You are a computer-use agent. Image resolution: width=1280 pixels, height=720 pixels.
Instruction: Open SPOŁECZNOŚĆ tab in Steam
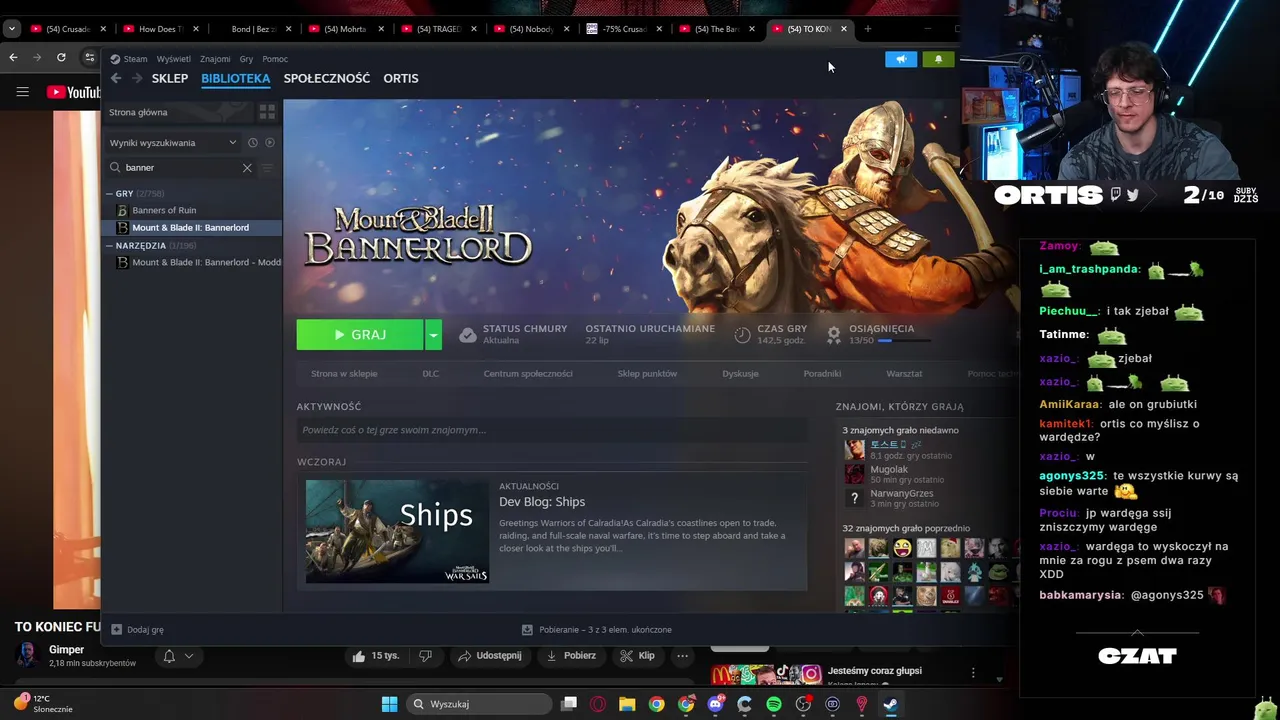click(x=326, y=78)
